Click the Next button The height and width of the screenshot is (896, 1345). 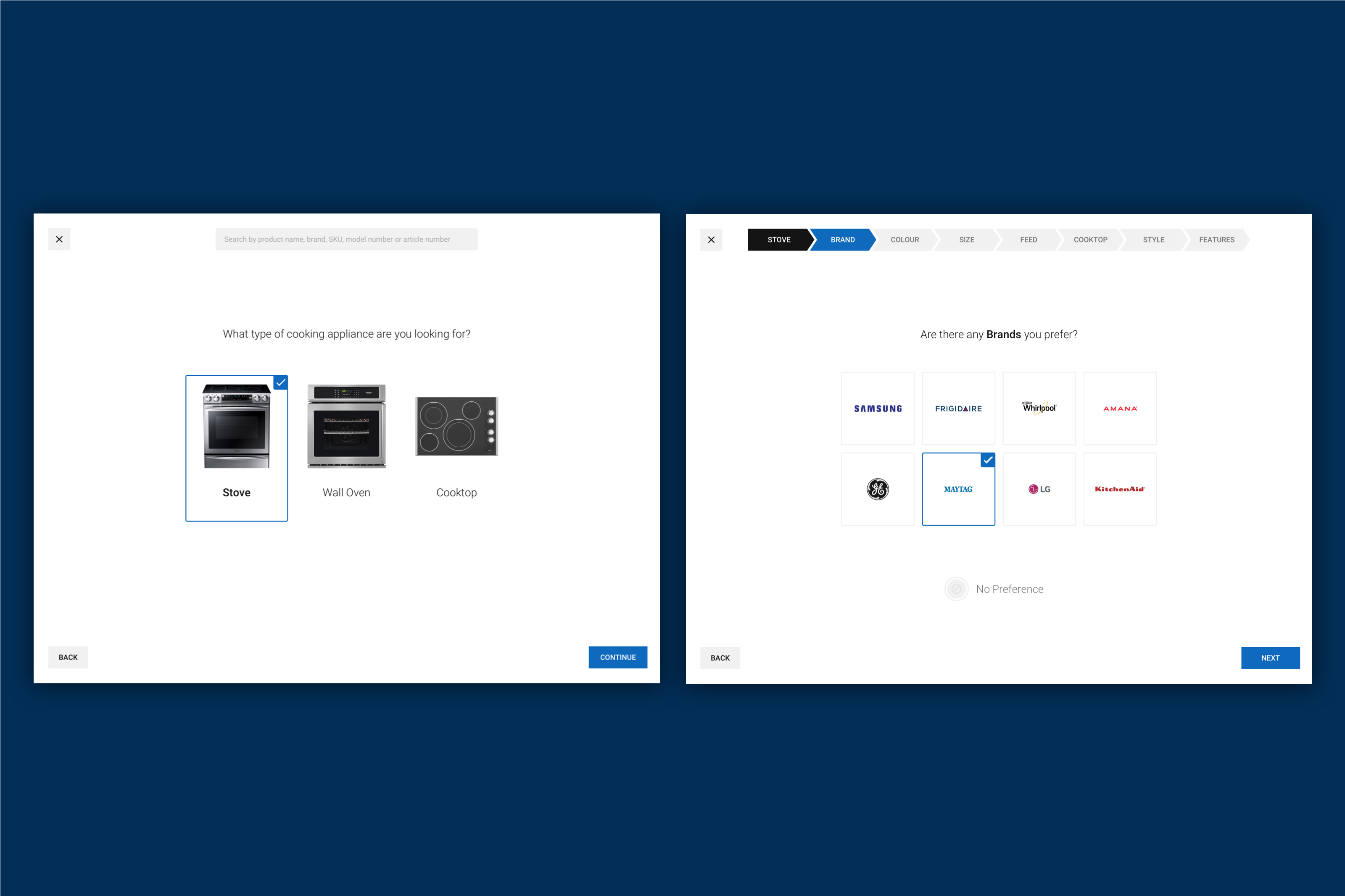tap(1270, 658)
